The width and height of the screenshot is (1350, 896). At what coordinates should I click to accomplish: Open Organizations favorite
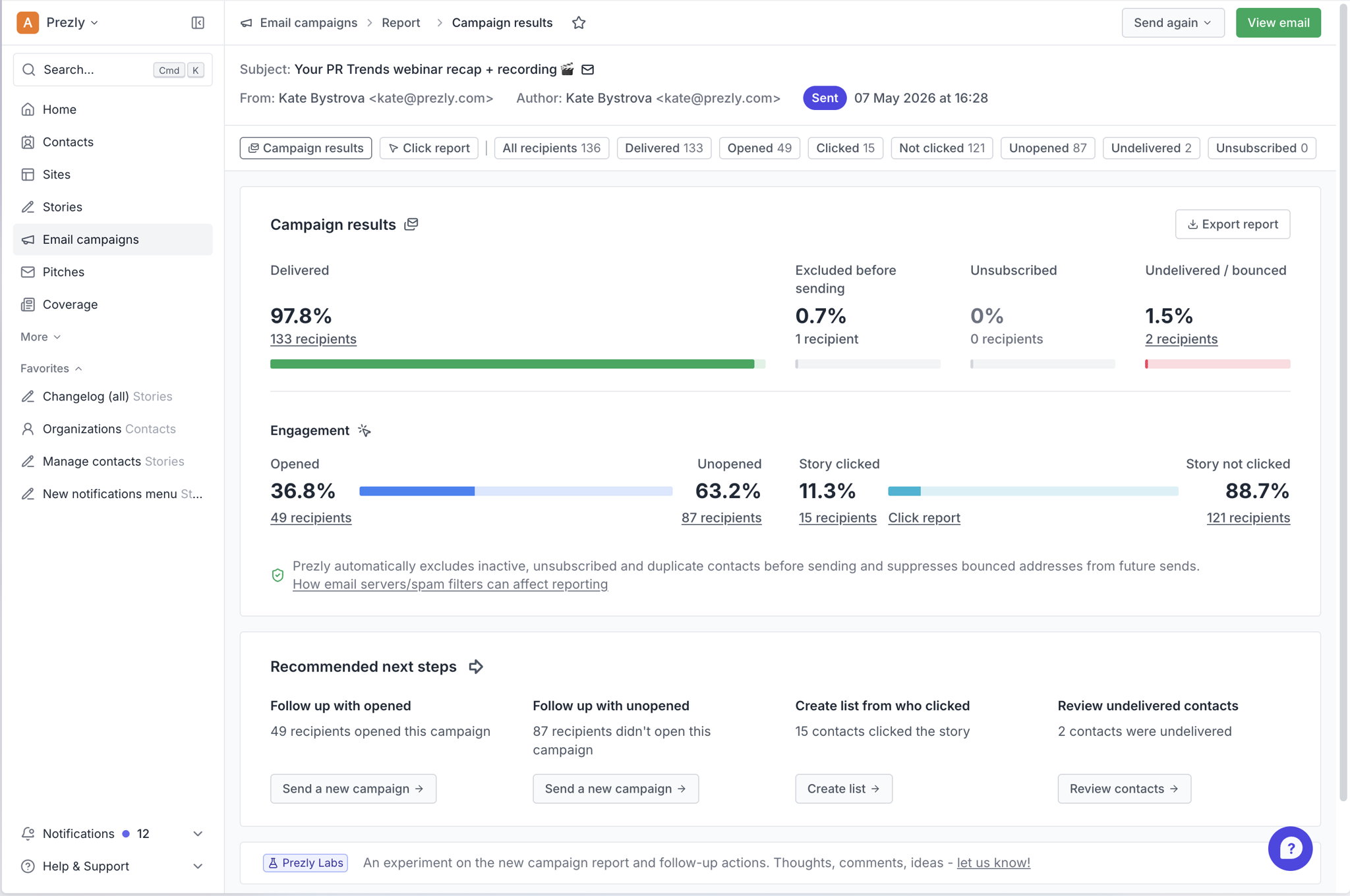coord(113,429)
